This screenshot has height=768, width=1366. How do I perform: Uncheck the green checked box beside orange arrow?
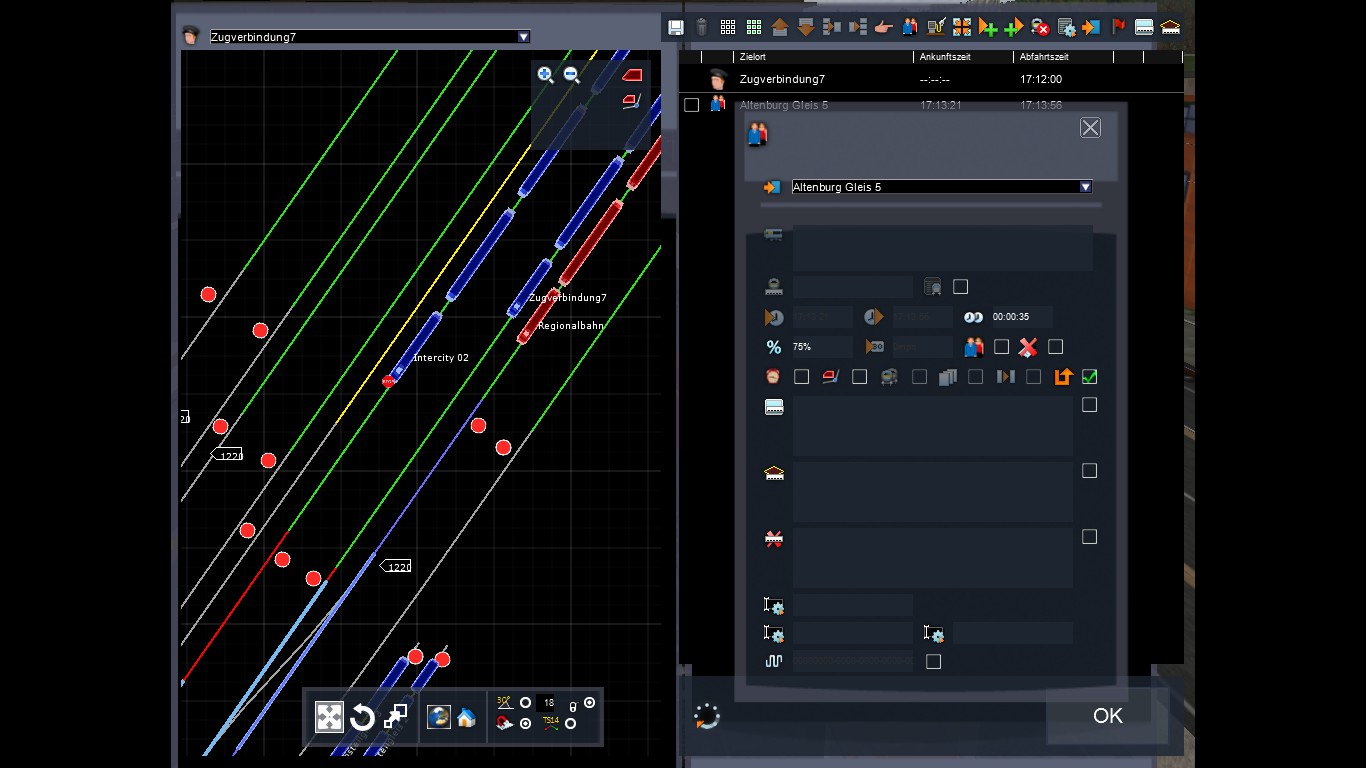pyautogui.click(x=1090, y=377)
